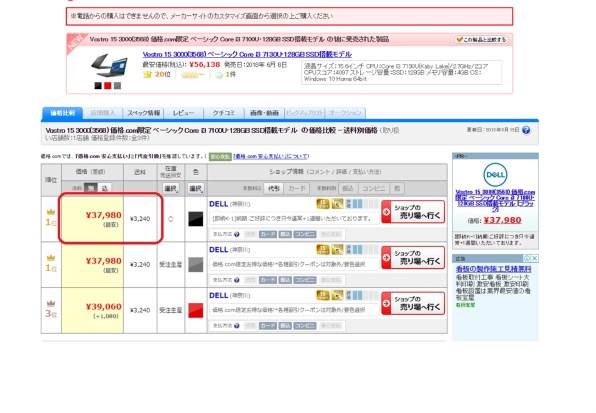
Task: Open the 在庫 選択 dropdown
Action: coord(171,188)
